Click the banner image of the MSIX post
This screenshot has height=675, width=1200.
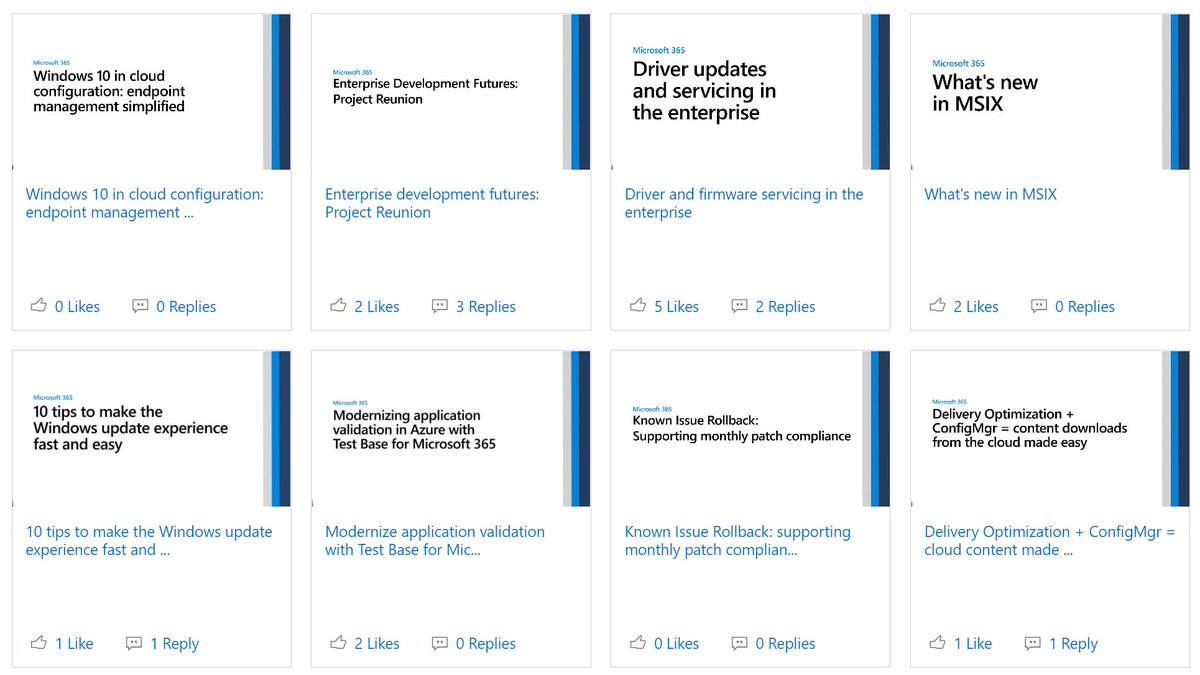click(x=1049, y=91)
